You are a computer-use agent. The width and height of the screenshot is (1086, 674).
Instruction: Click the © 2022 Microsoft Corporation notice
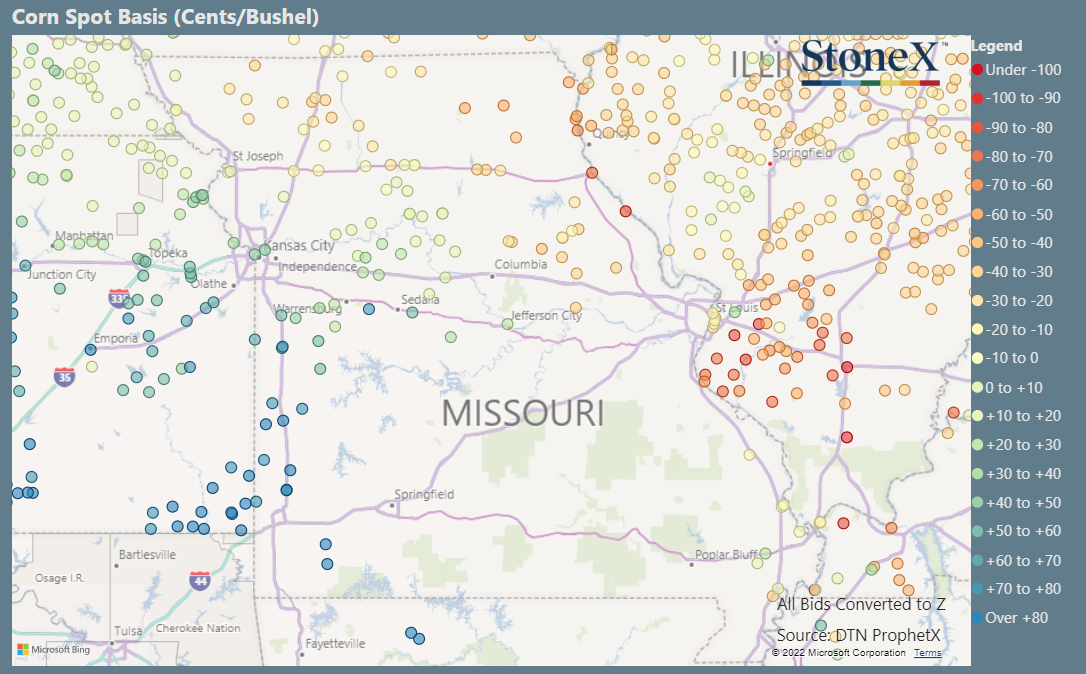(839, 653)
